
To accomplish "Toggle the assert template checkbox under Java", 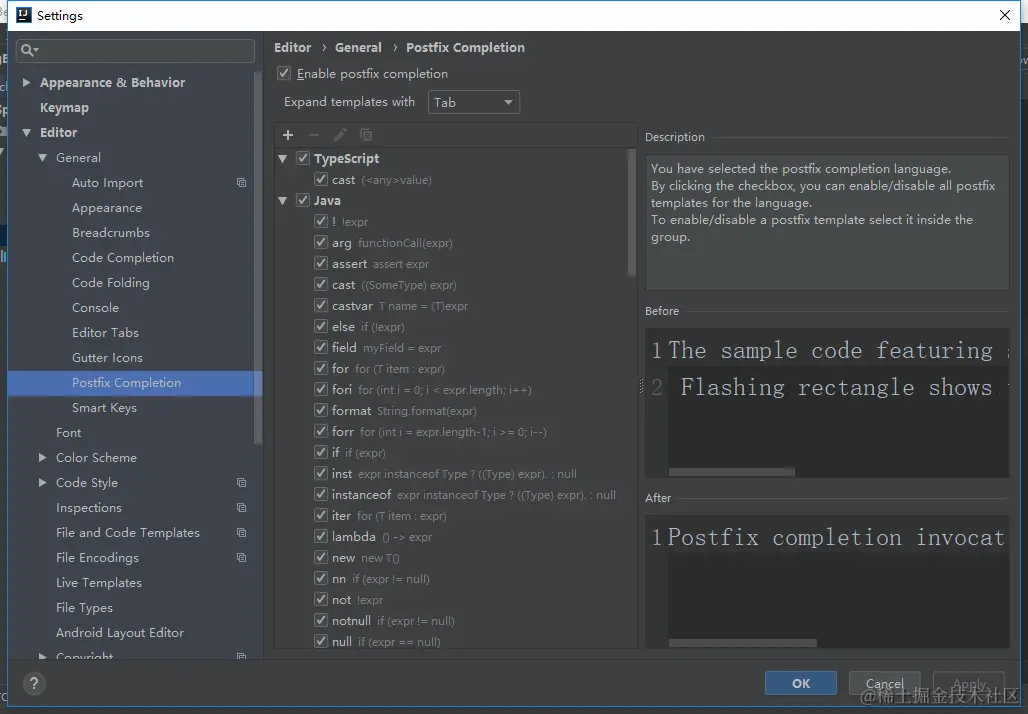I will pyautogui.click(x=320, y=263).
